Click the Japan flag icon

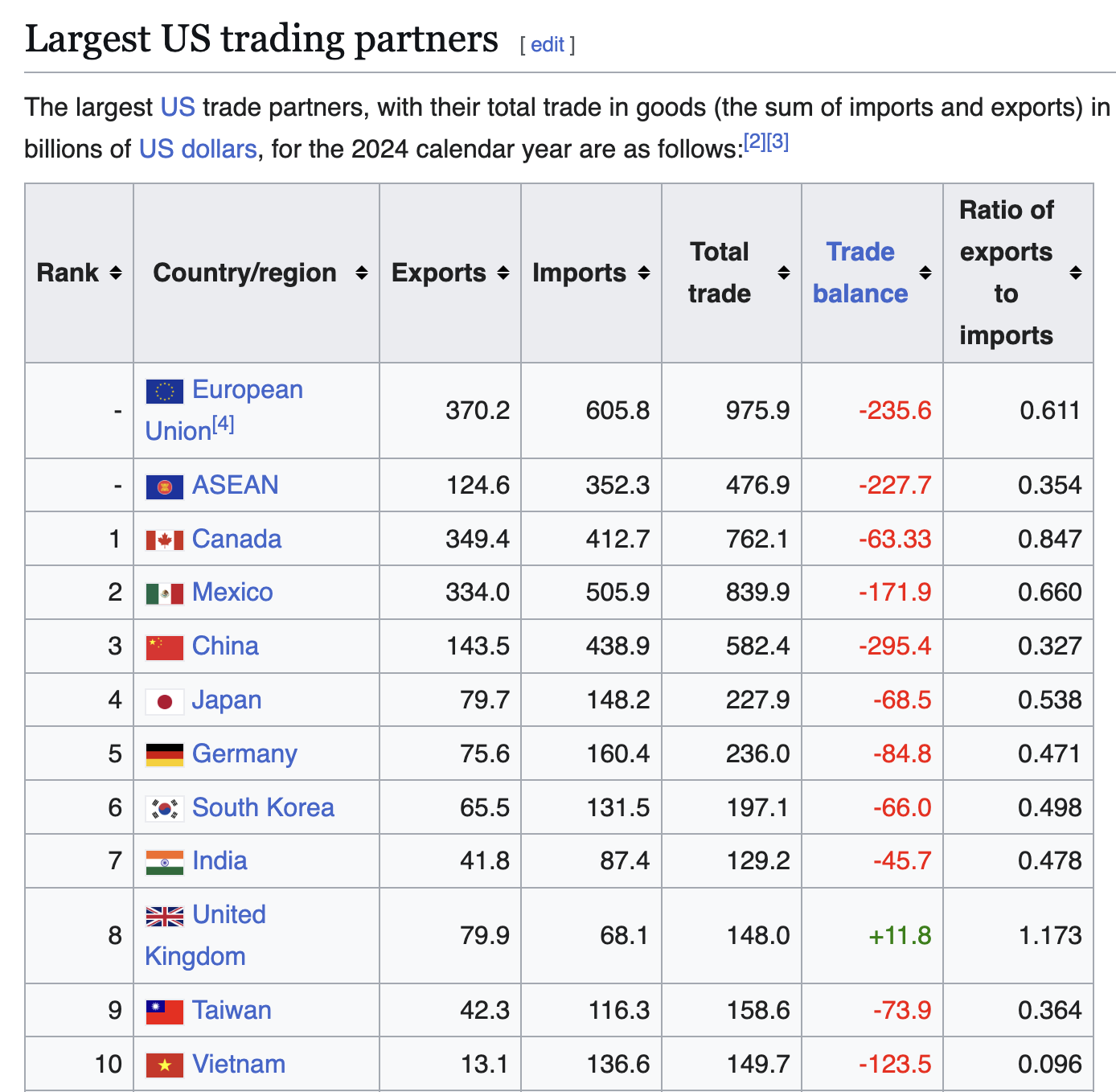coord(165,701)
